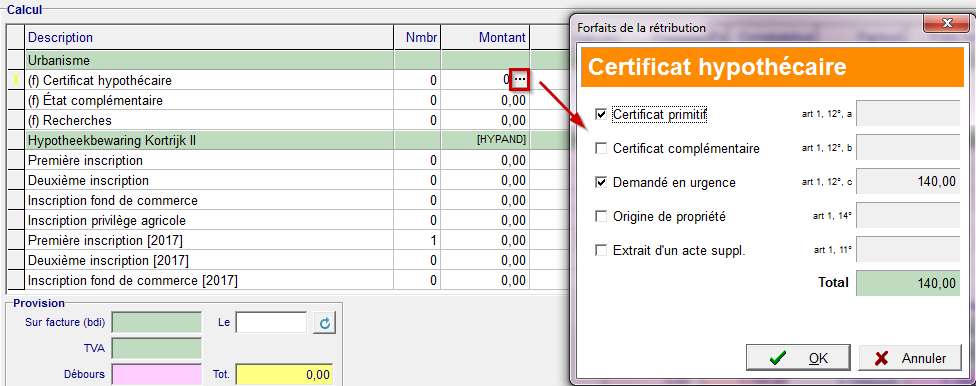Enable the Certificat complémentaire checkbox
976x386 pixels.
(x=601, y=149)
